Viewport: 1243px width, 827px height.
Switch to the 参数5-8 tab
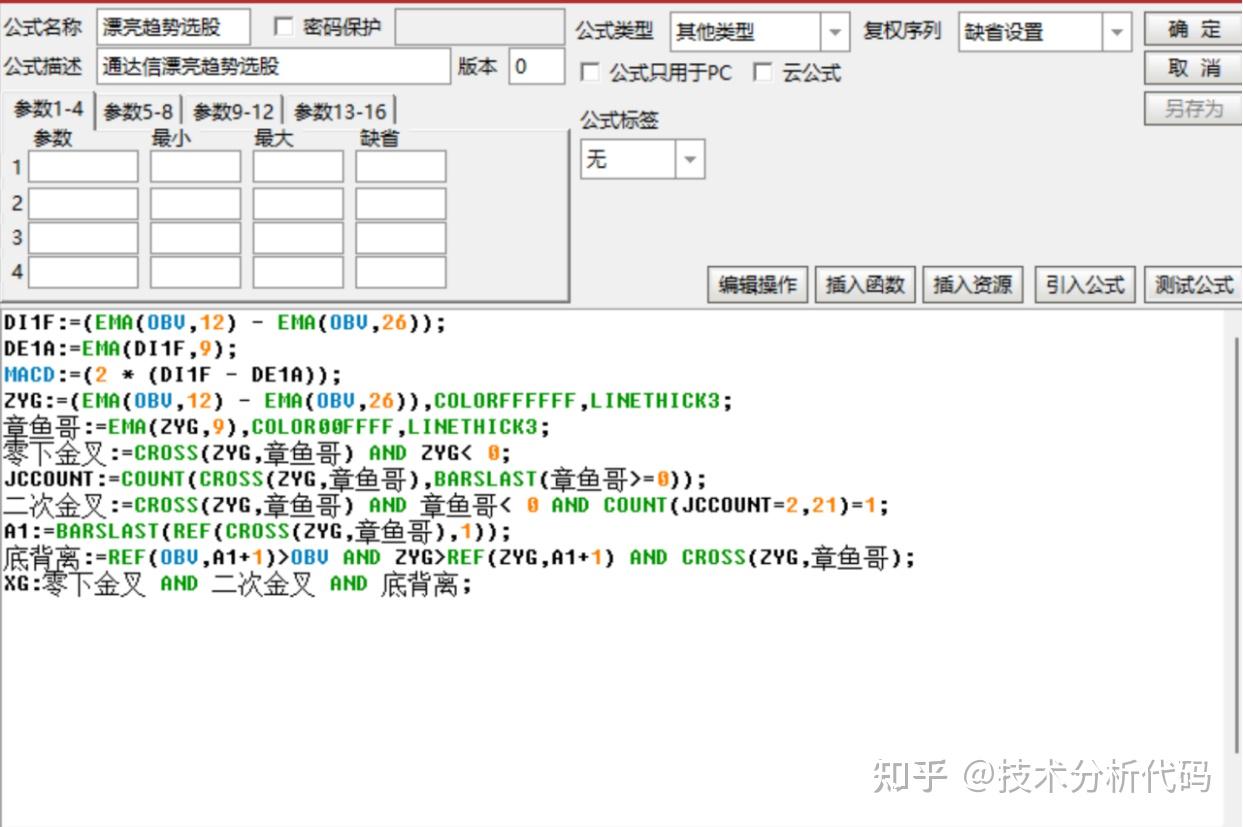coord(138,112)
